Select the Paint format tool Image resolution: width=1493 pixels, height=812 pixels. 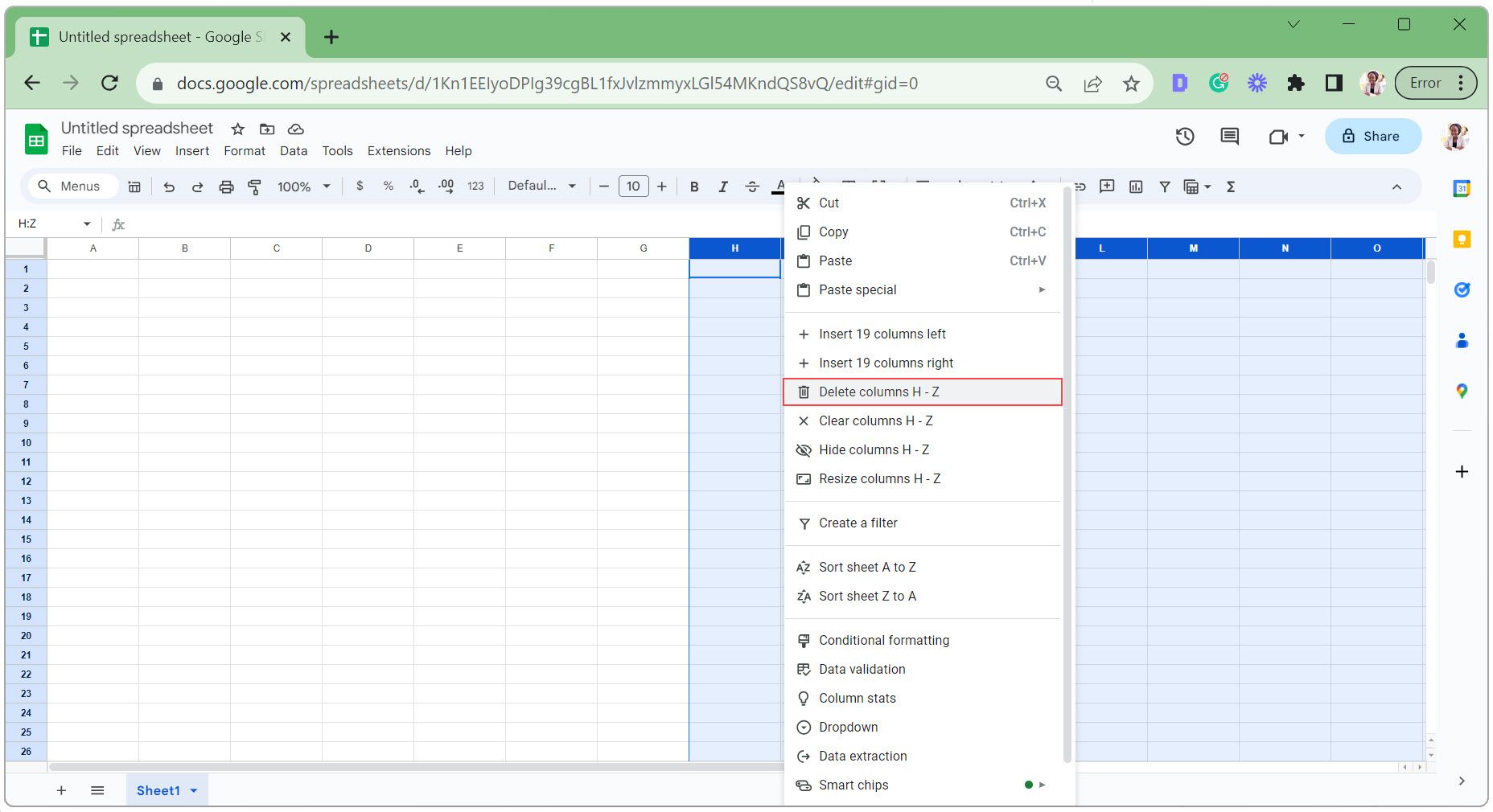255,187
